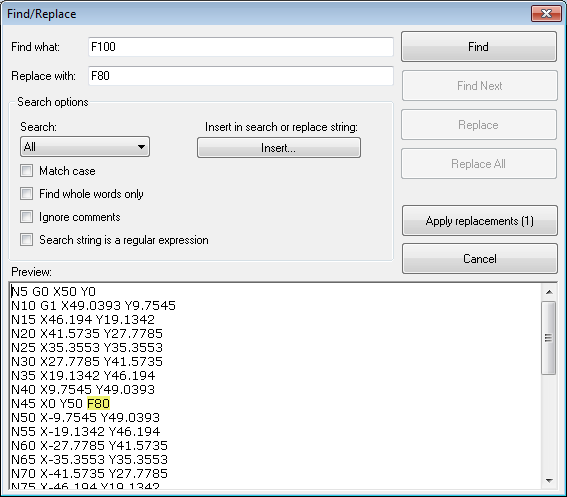Open the Insert... string menu
The height and width of the screenshot is (497, 567).
click(279, 148)
